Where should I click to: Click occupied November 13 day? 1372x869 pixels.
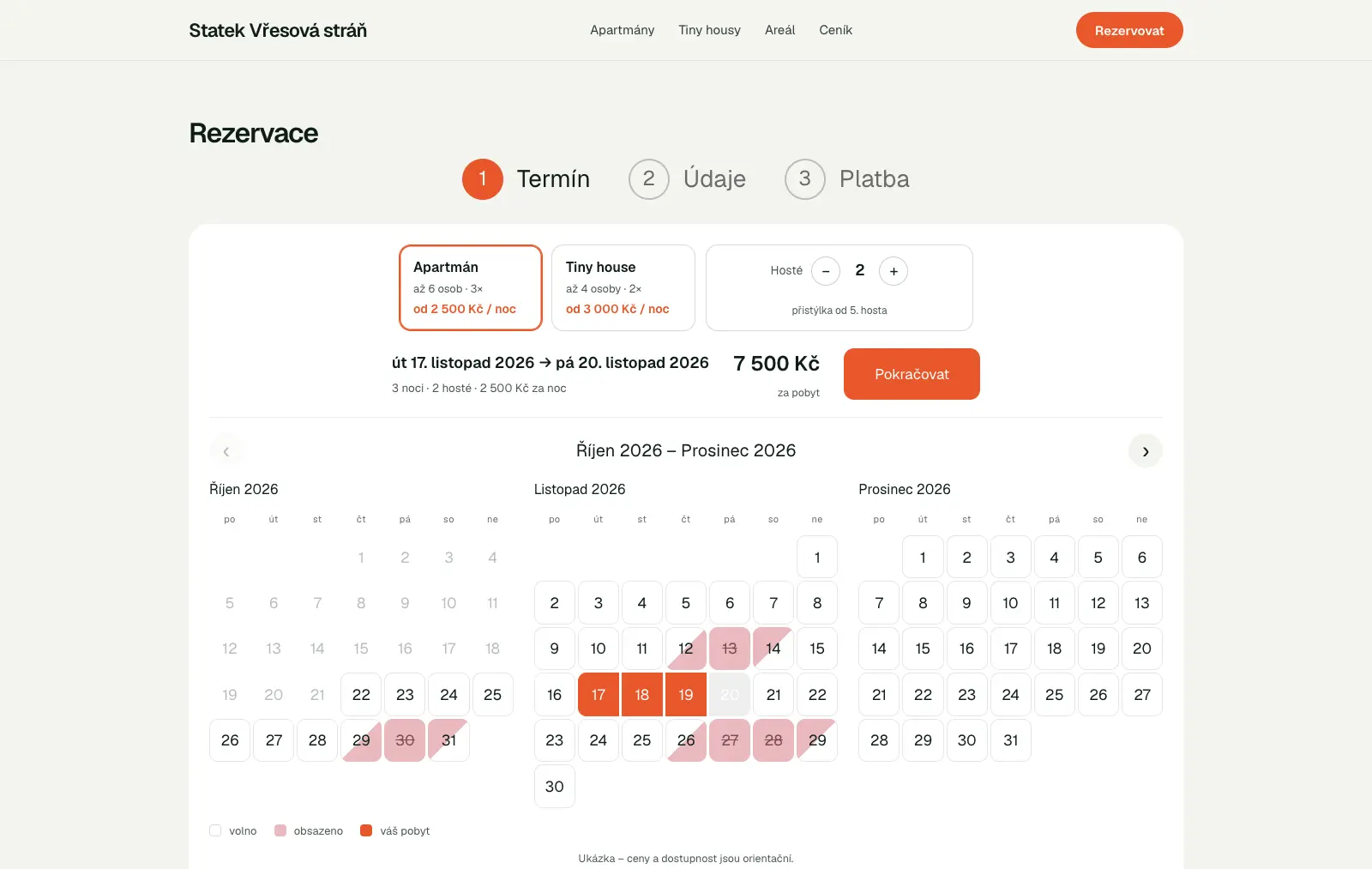[x=730, y=649]
